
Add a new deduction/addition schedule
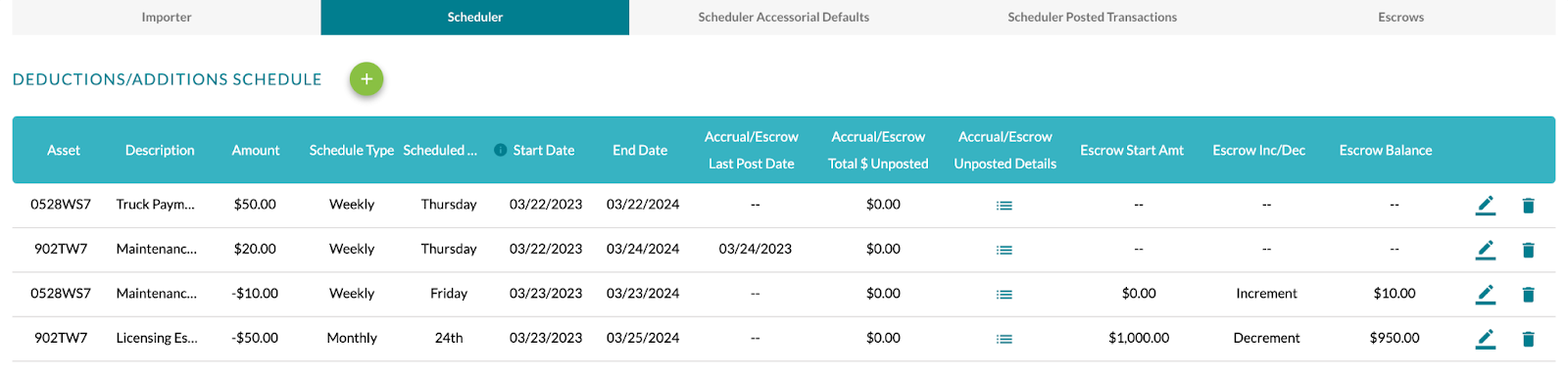[367, 79]
